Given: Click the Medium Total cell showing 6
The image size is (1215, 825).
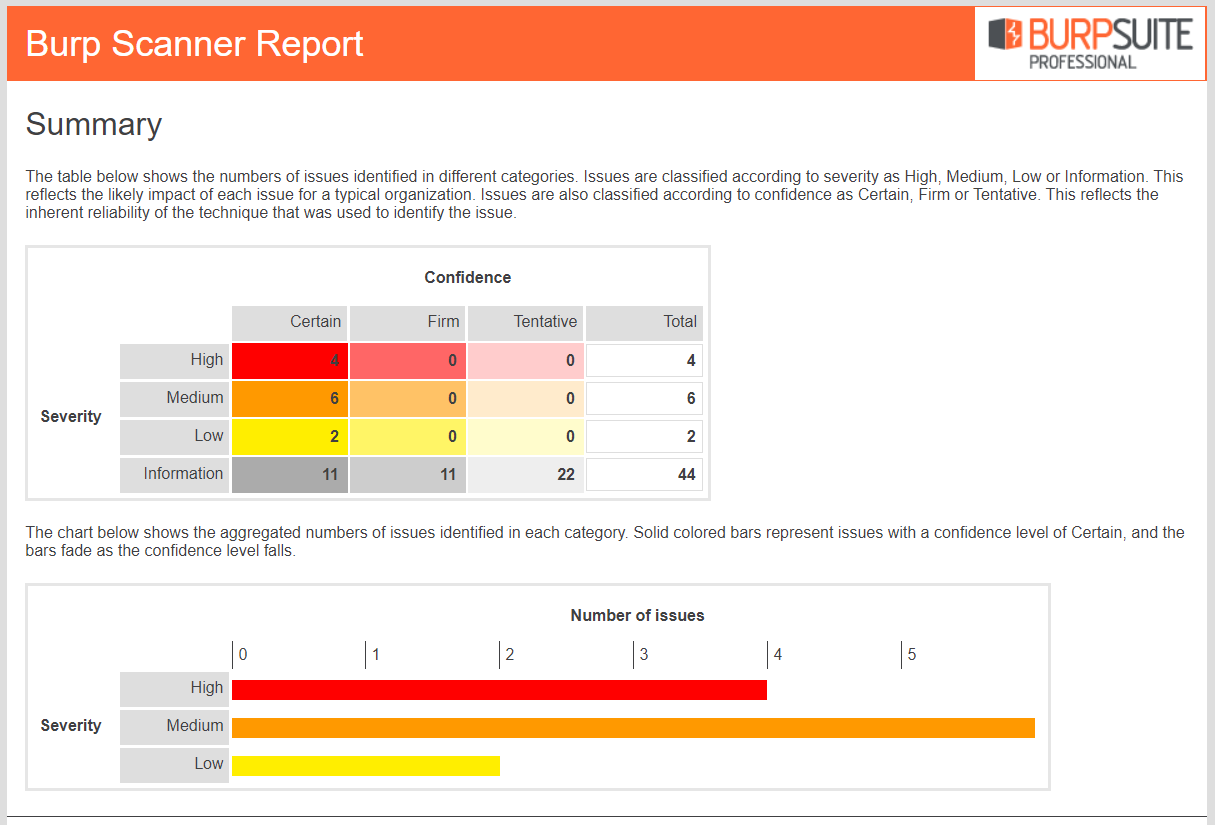Looking at the screenshot, I should point(644,399).
